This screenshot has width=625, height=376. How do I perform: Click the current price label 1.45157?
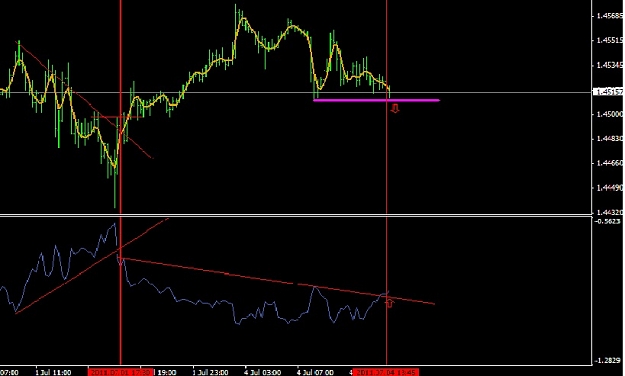(x=608, y=92)
